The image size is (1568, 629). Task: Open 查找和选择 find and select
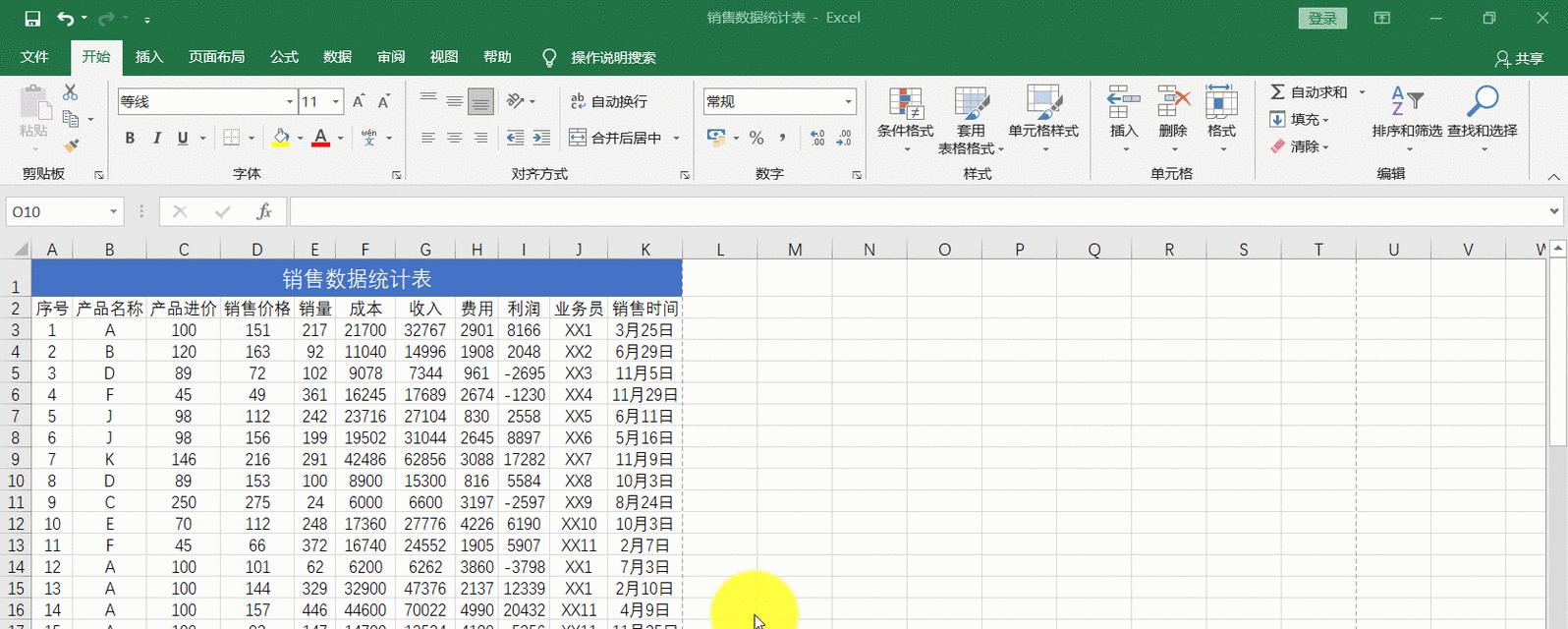(1483, 120)
